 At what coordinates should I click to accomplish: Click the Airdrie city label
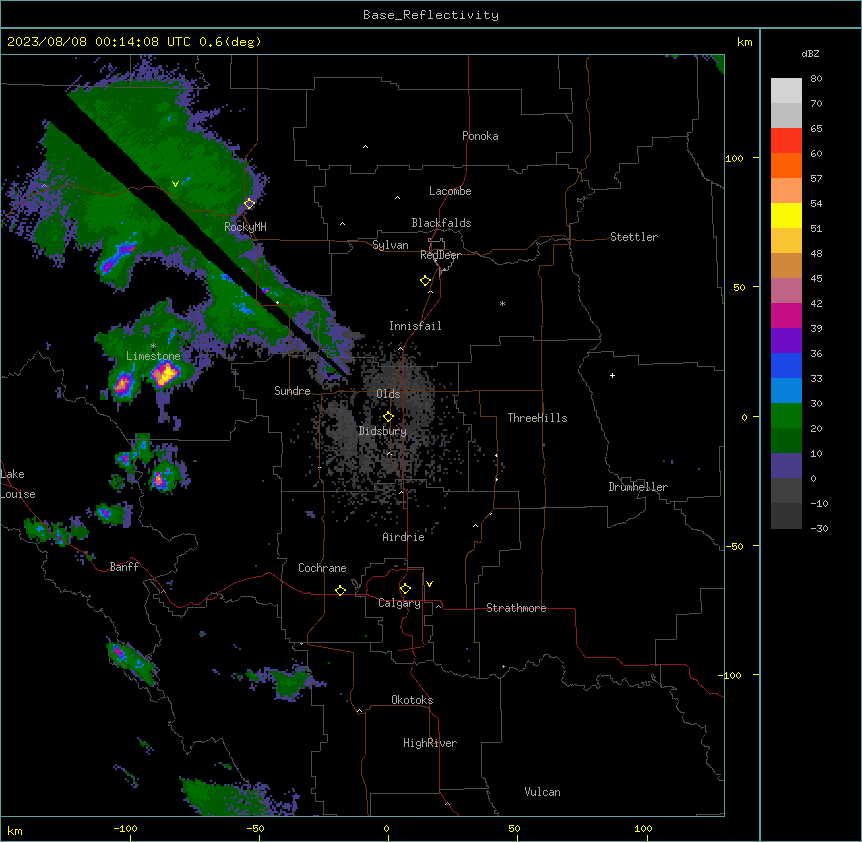pos(403,537)
